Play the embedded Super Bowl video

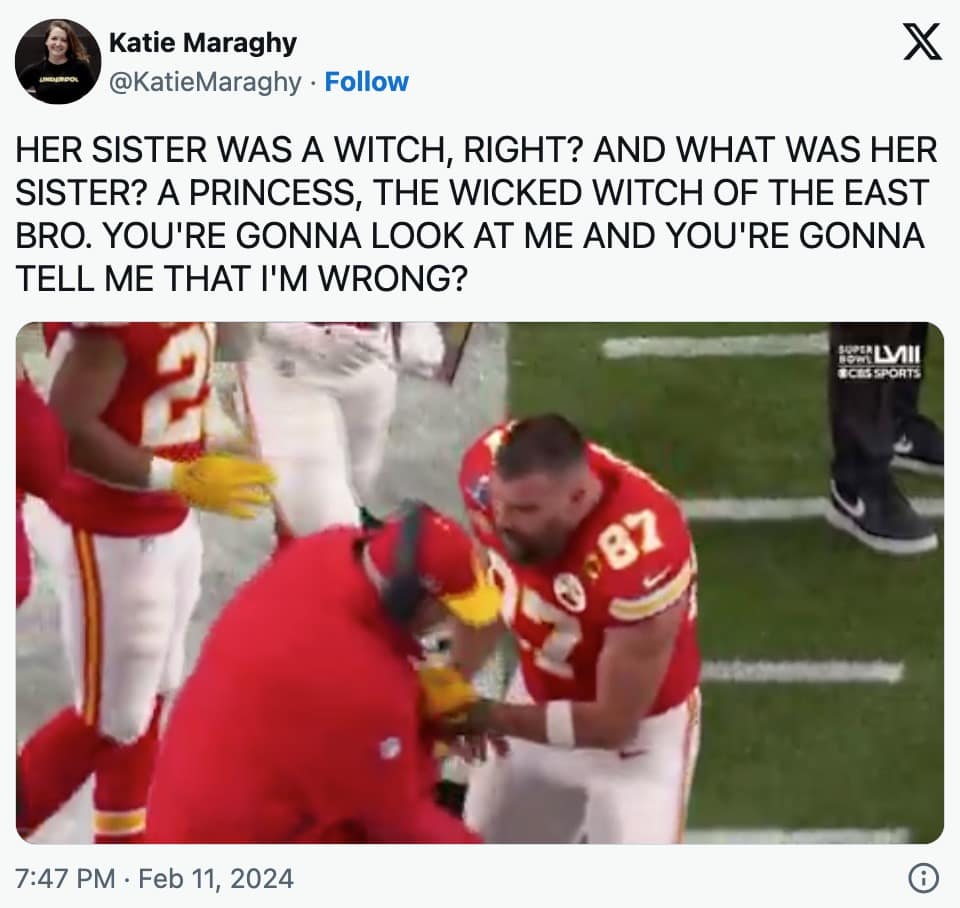click(479, 582)
